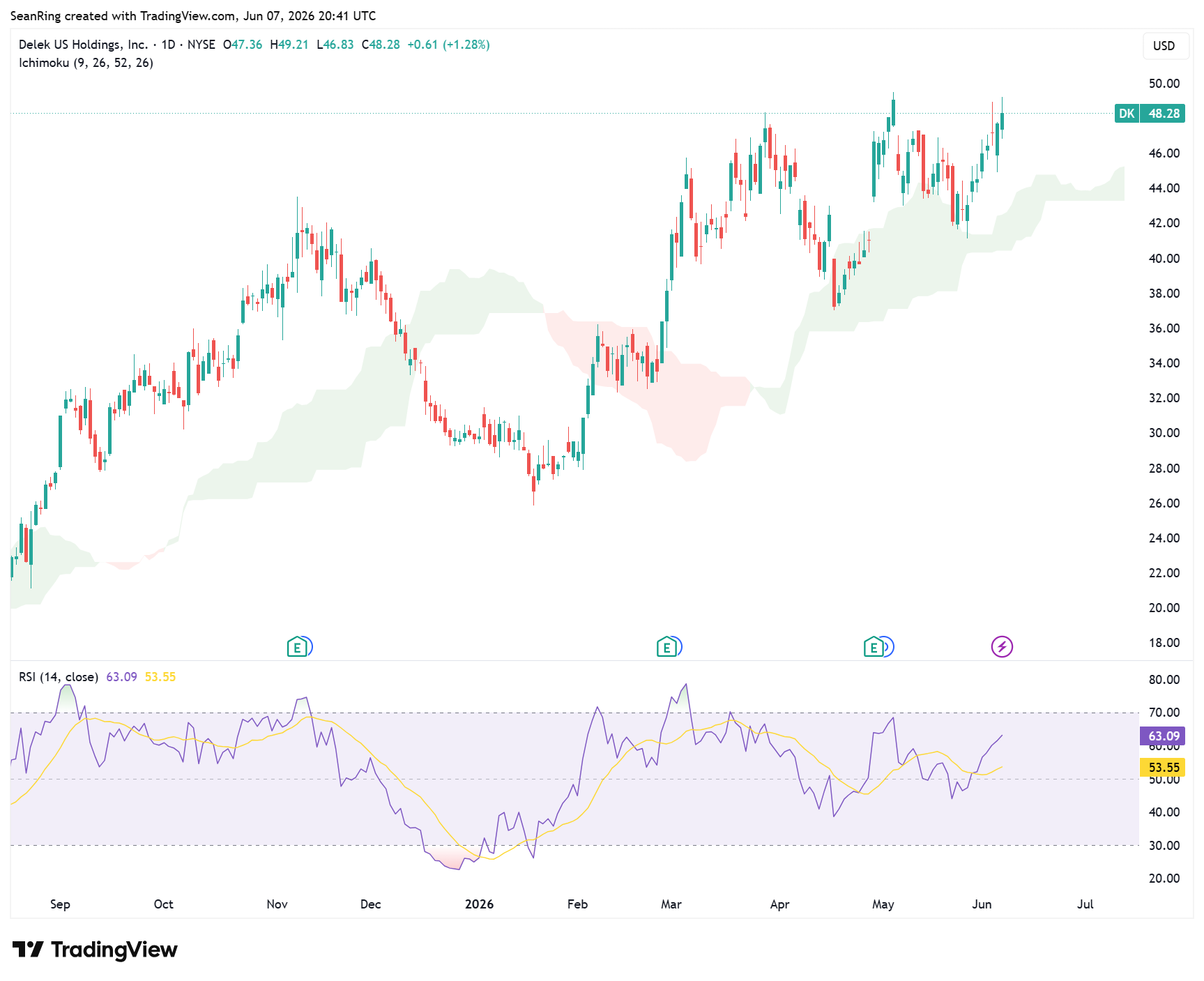The height and width of the screenshot is (981, 1204).
Task: Open the earnings marker below November candles
Action: (x=298, y=647)
